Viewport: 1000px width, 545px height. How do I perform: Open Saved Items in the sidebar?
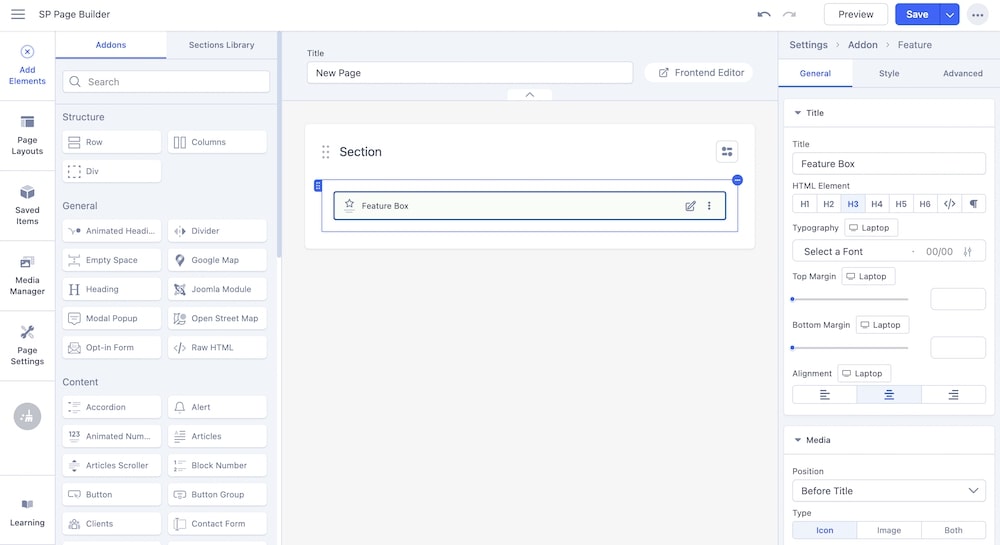point(27,205)
